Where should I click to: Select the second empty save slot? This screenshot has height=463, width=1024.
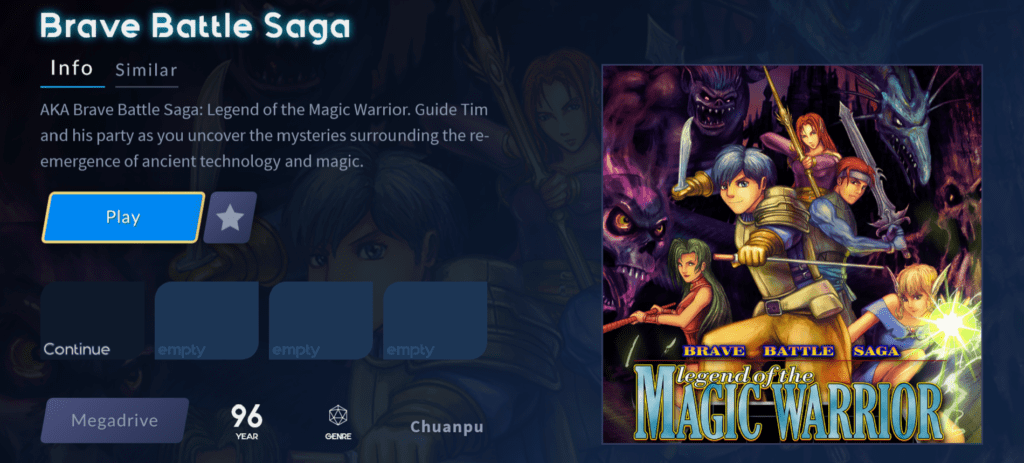[x=321, y=321]
